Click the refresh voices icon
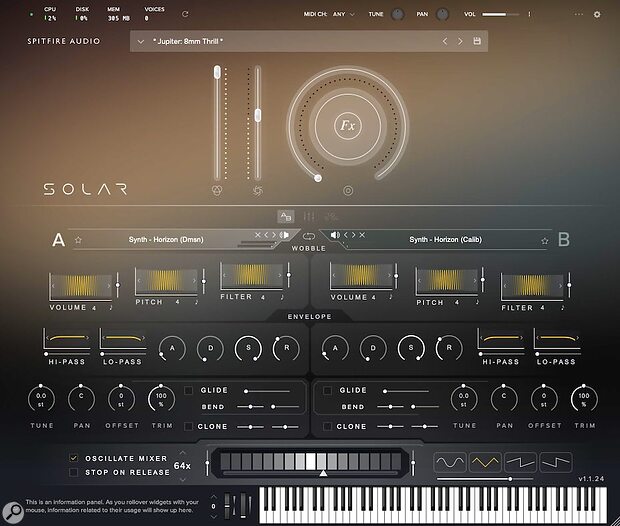The width and height of the screenshot is (620, 526). point(185,14)
